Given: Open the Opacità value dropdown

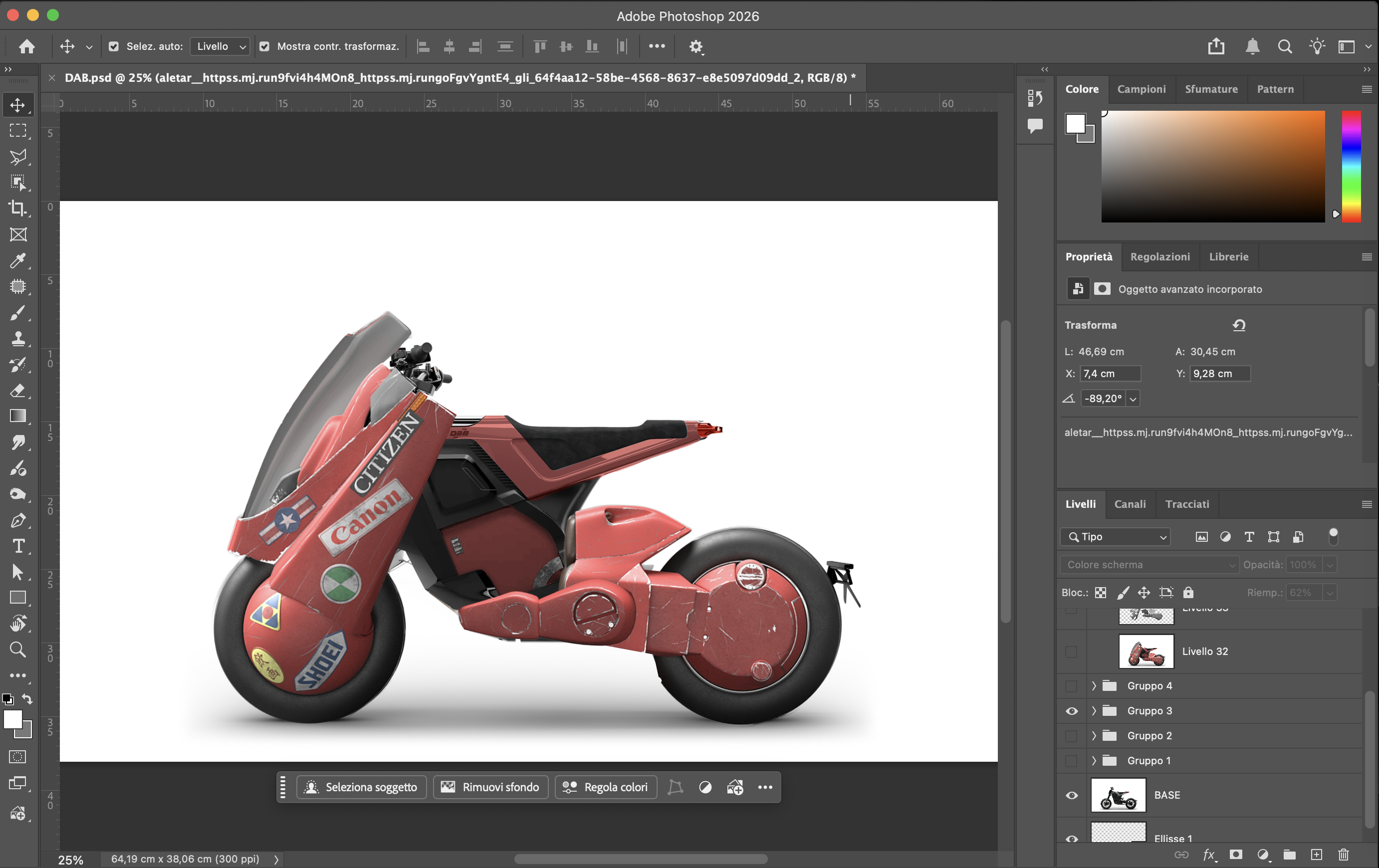Looking at the screenshot, I should click(x=1330, y=565).
